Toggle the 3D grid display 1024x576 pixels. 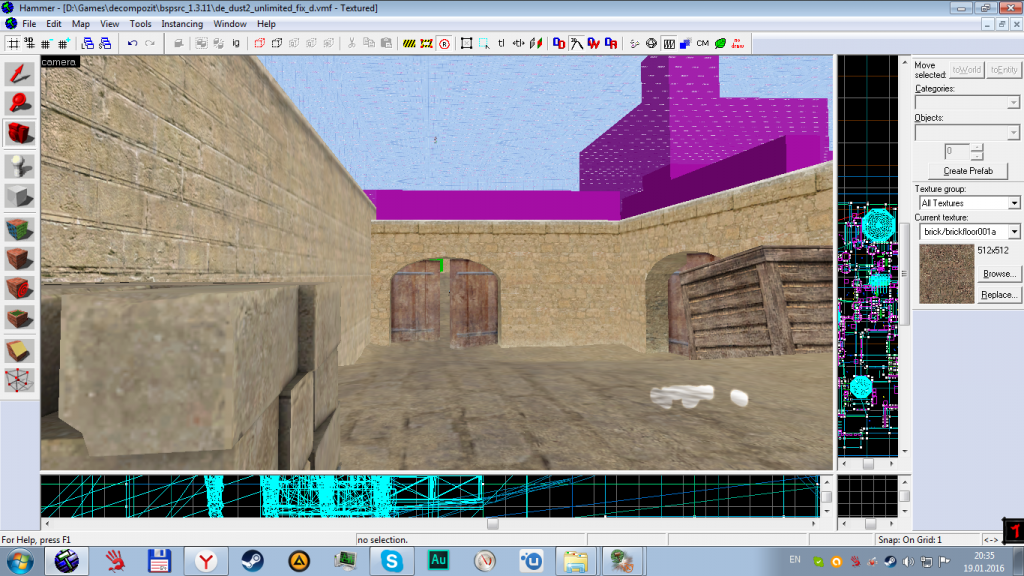pyautogui.click(x=29, y=43)
